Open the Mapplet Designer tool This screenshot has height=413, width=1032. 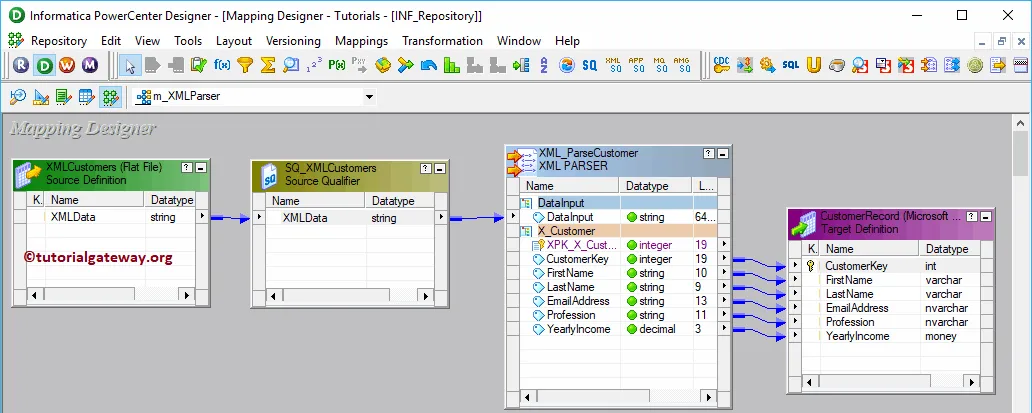point(87,97)
